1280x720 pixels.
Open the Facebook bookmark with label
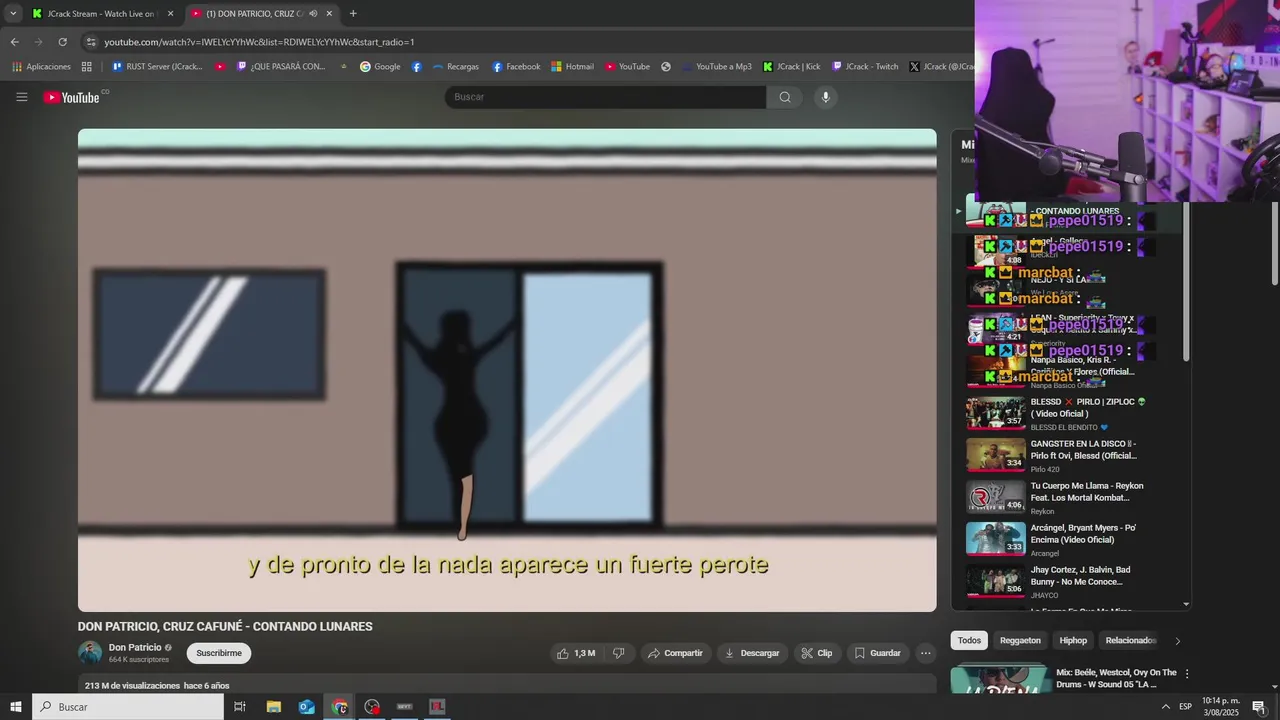click(x=516, y=67)
